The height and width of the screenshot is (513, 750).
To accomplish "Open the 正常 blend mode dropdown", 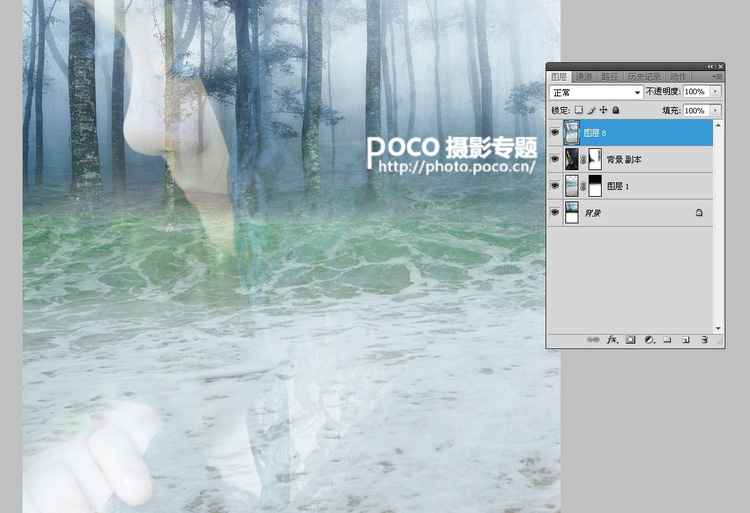I will tap(596, 92).
